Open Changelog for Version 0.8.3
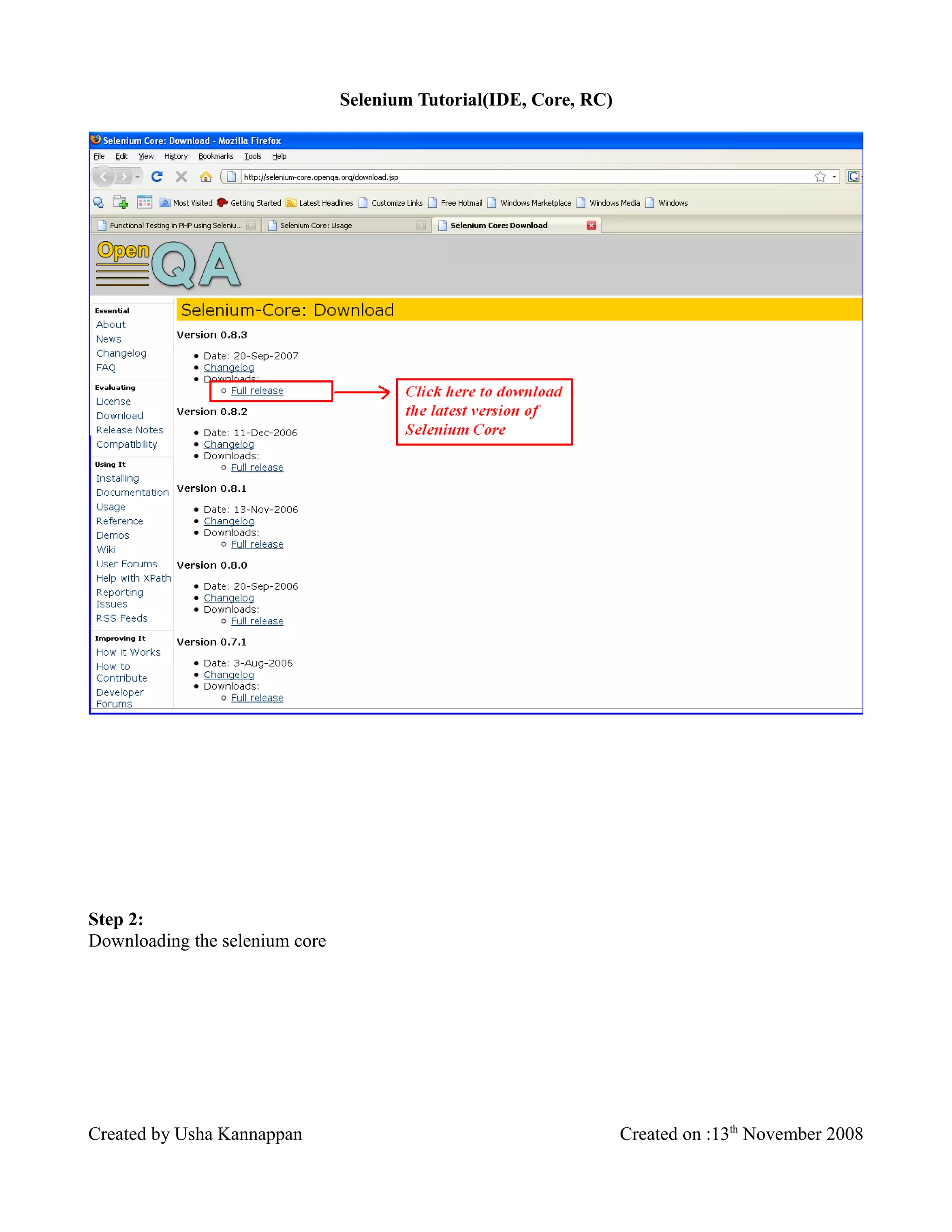This screenshot has width=952, height=1232. click(x=228, y=368)
